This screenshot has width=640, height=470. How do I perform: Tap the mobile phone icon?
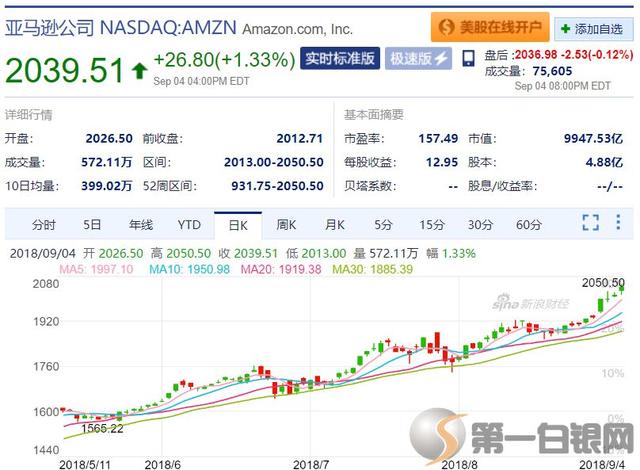(x=469, y=58)
